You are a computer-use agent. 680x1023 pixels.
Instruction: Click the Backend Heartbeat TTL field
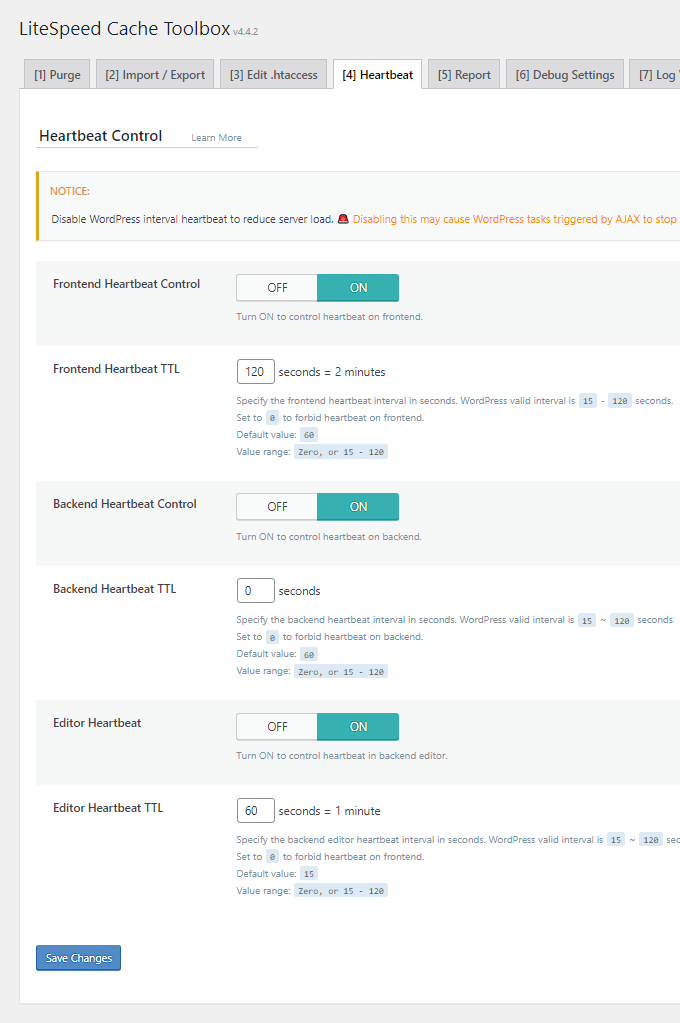point(255,591)
